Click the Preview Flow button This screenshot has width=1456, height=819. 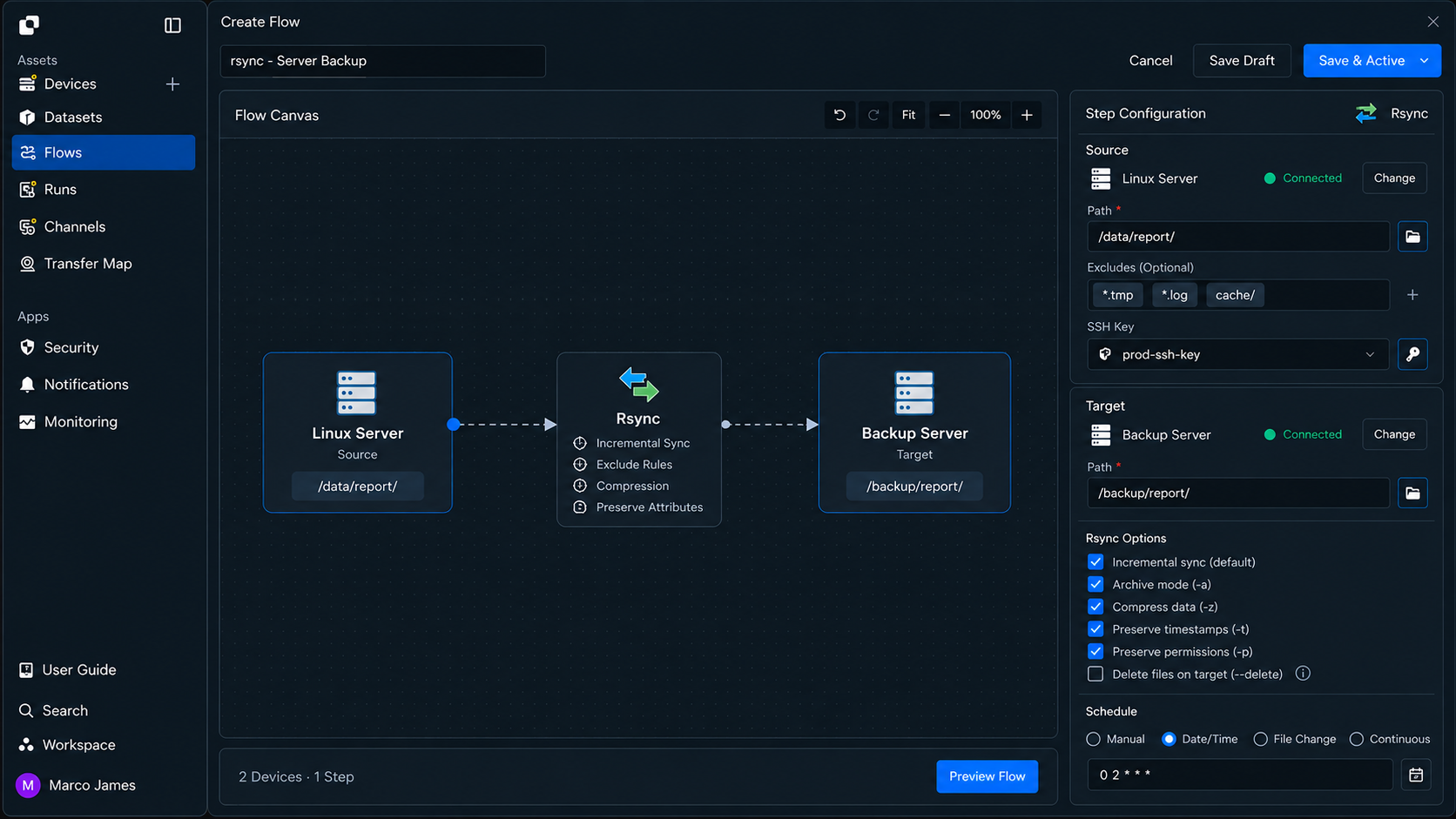[x=987, y=776]
